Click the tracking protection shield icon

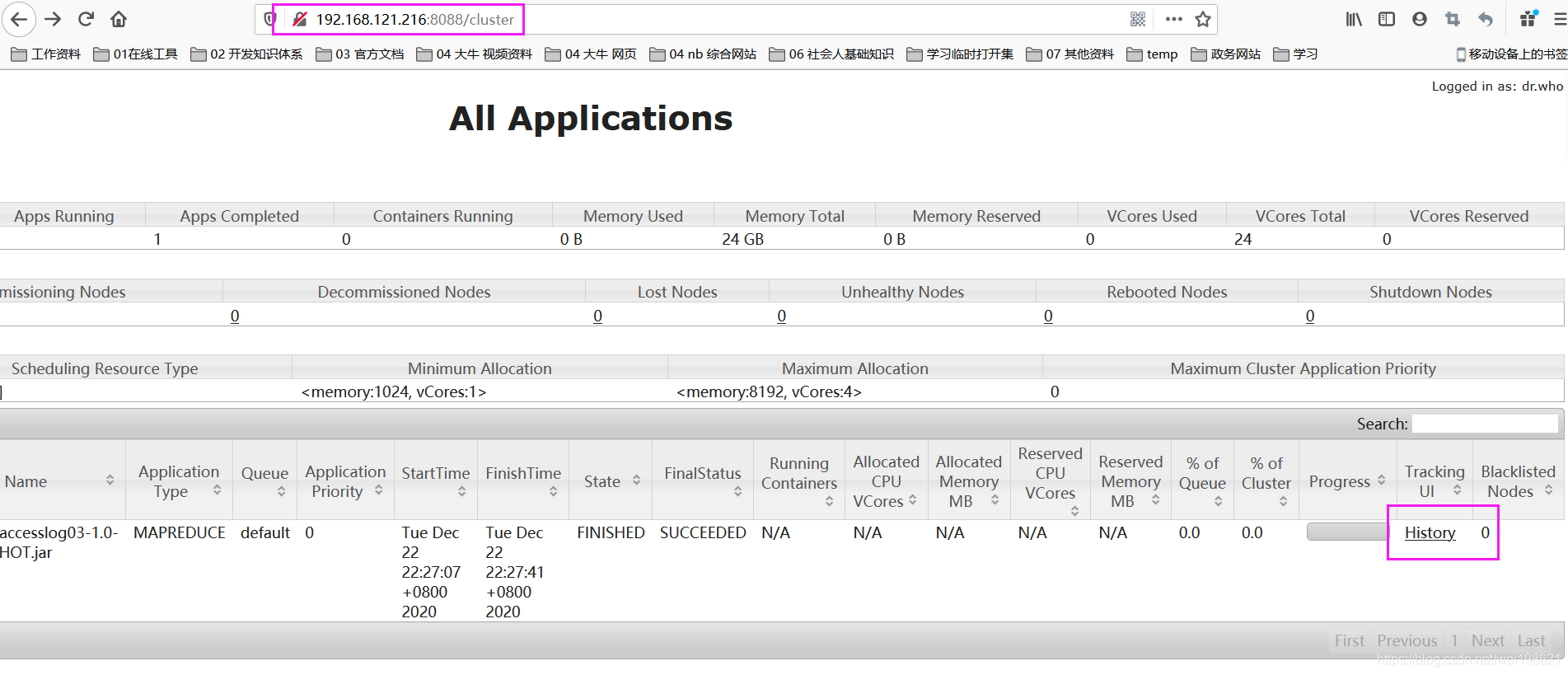[x=269, y=19]
